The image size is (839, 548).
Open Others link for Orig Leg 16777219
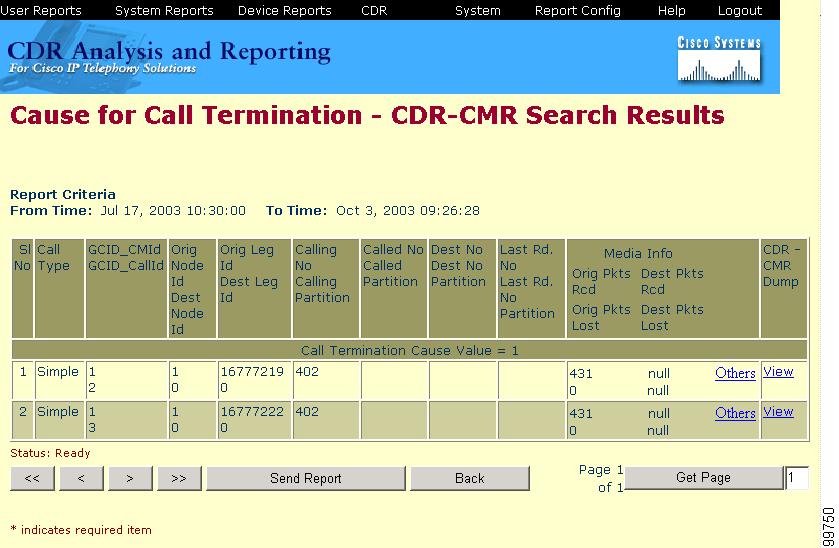[x=735, y=373]
